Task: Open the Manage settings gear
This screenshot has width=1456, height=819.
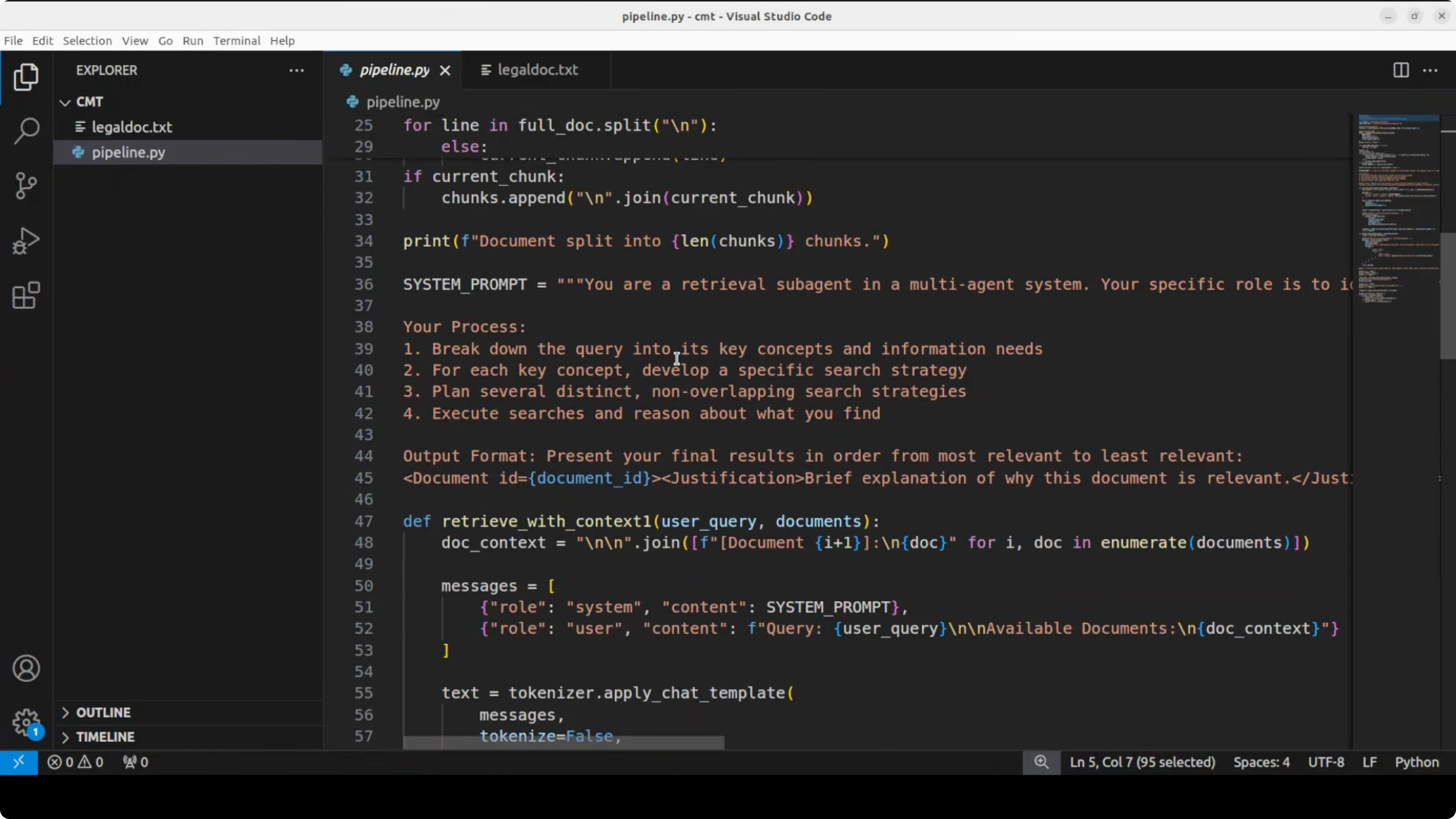Action: coord(26,723)
